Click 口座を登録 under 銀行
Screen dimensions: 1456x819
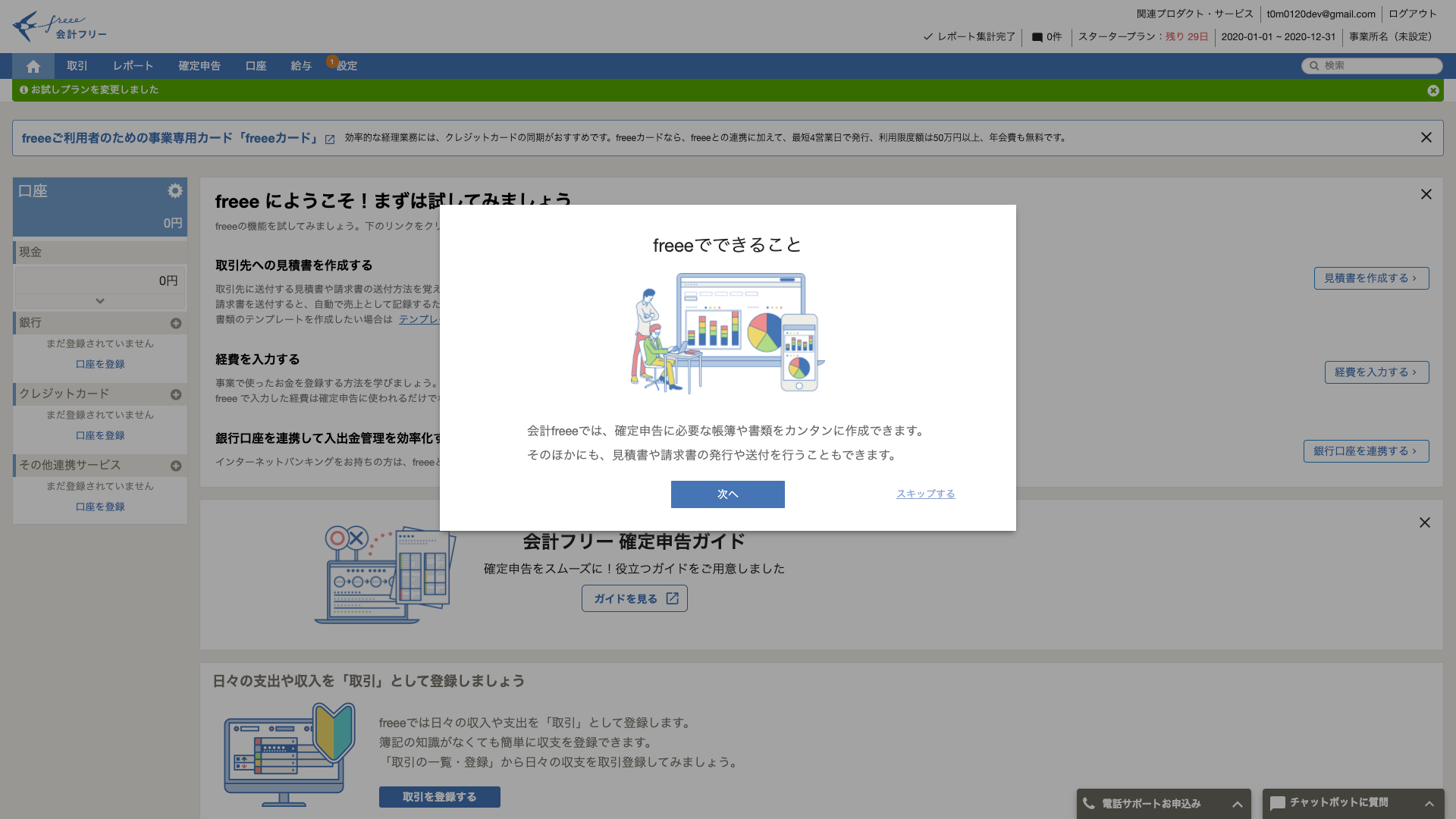point(100,364)
